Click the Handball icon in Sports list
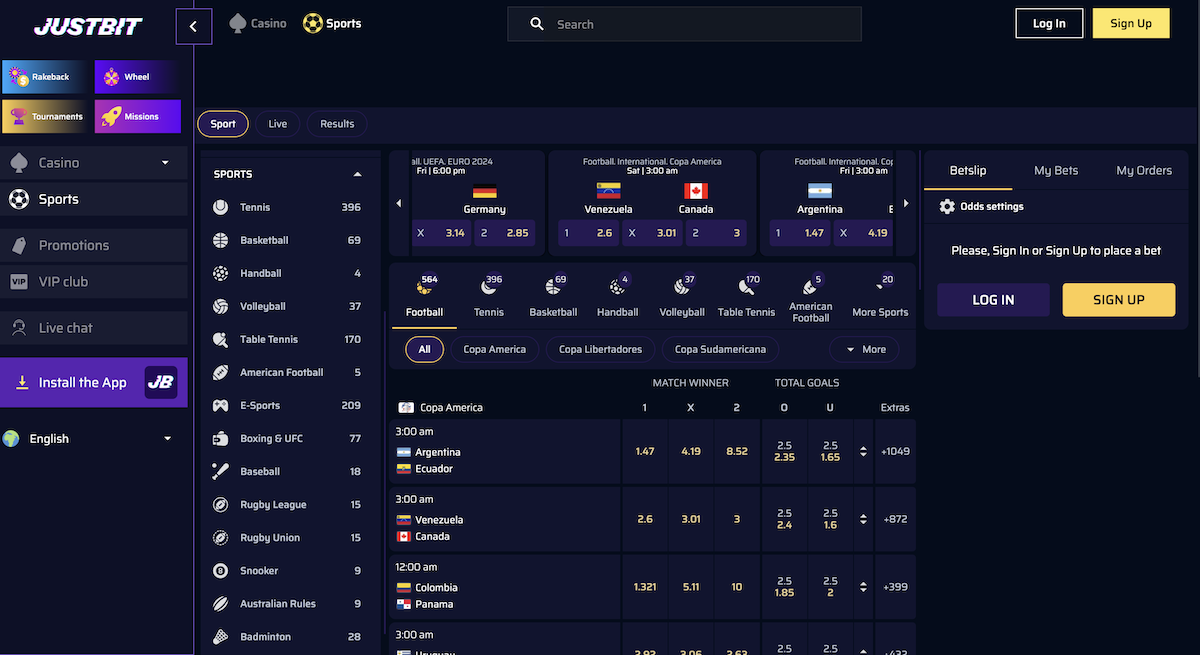 point(221,273)
